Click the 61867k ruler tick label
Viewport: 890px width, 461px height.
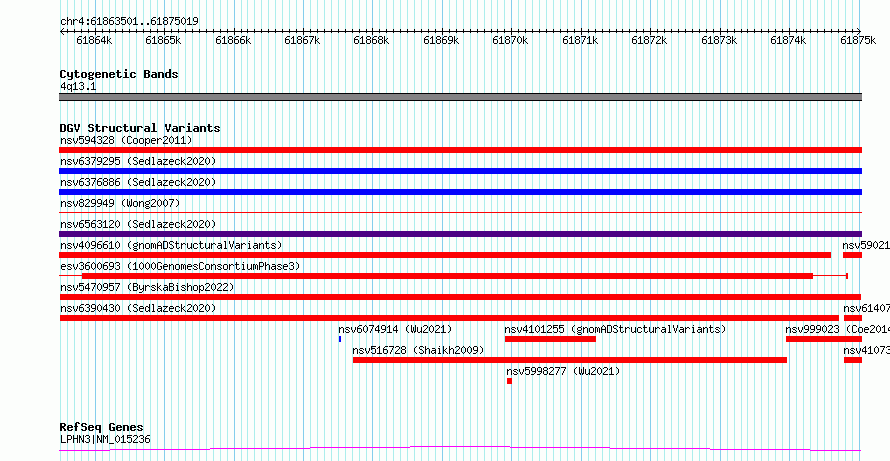(303, 40)
